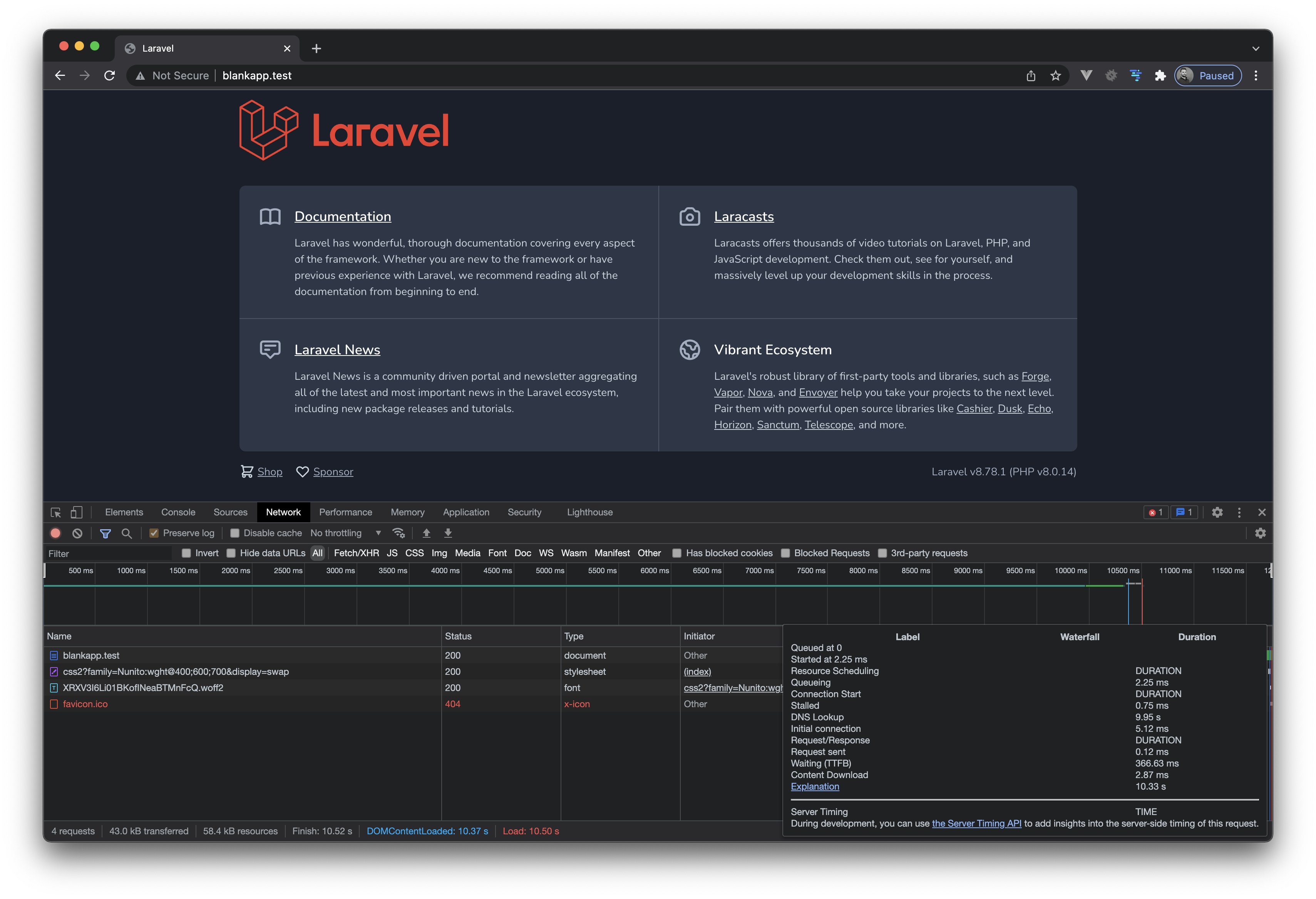Stop recording the network log
Viewport: 1316px width, 899px height.
(55, 533)
